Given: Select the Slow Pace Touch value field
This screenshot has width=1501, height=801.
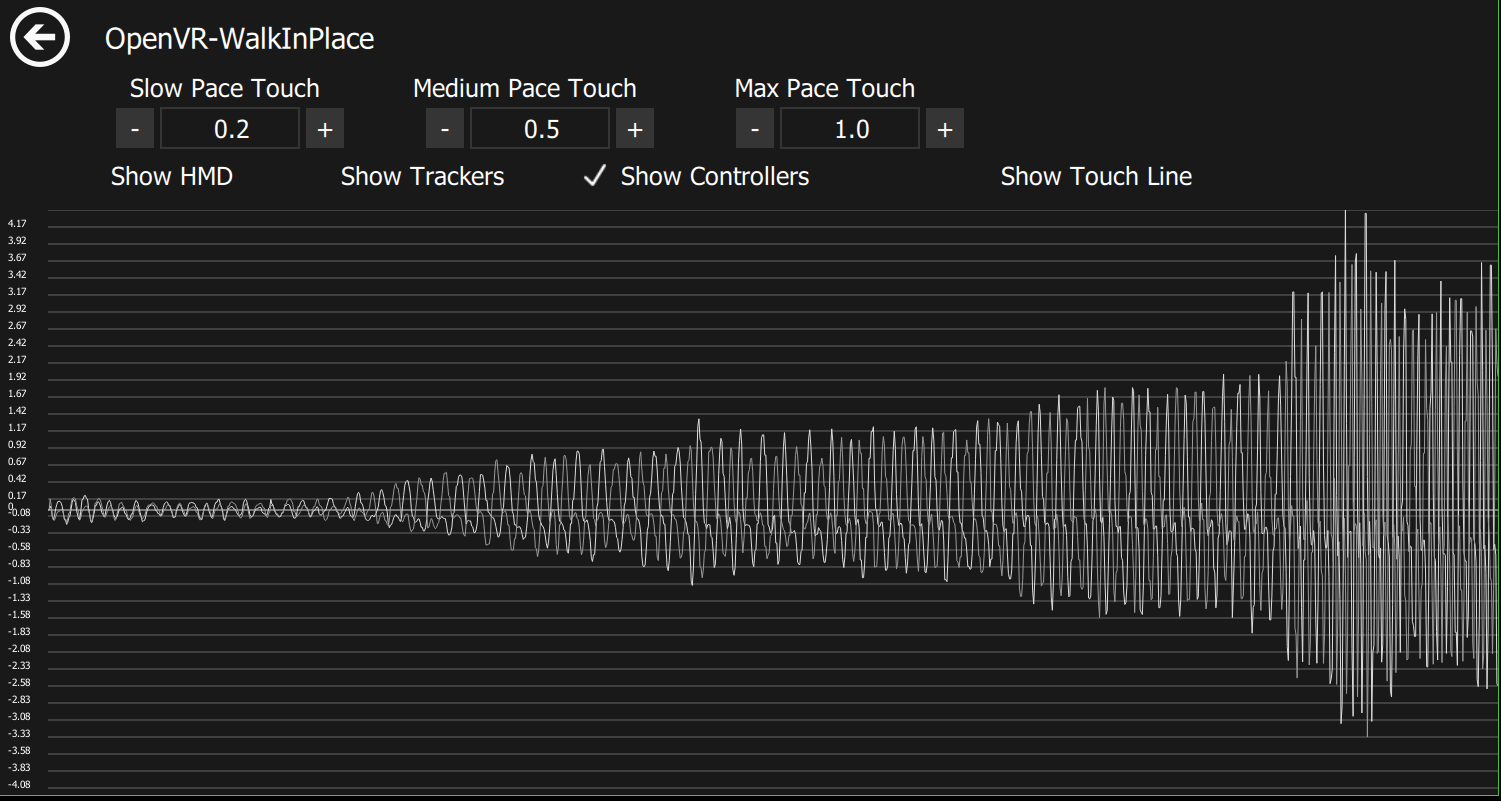Looking at the screenshot, I should coord(230,129).
